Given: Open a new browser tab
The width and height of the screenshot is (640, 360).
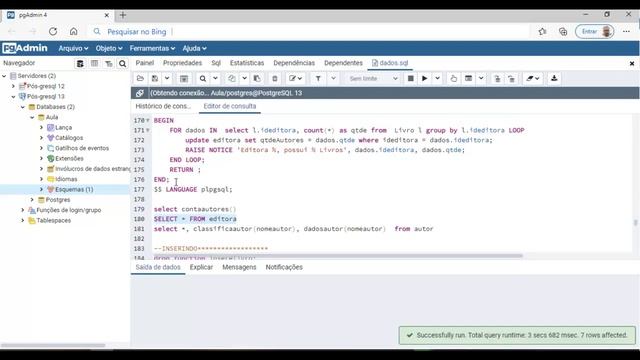Looking at the screenshot, I should click(x=123, y=15).
